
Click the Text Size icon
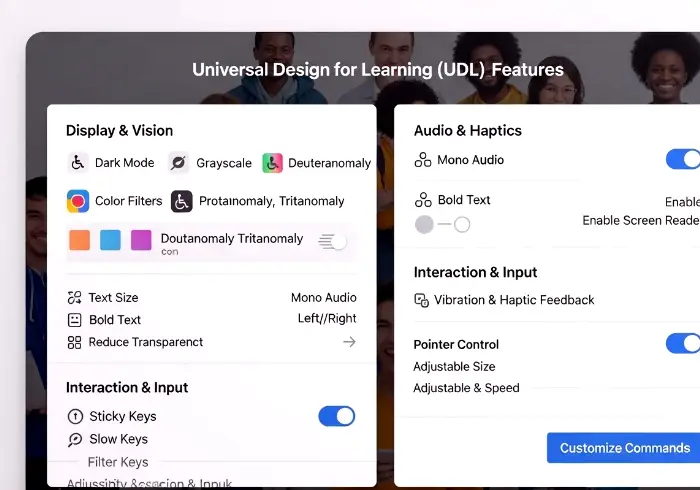74,298
